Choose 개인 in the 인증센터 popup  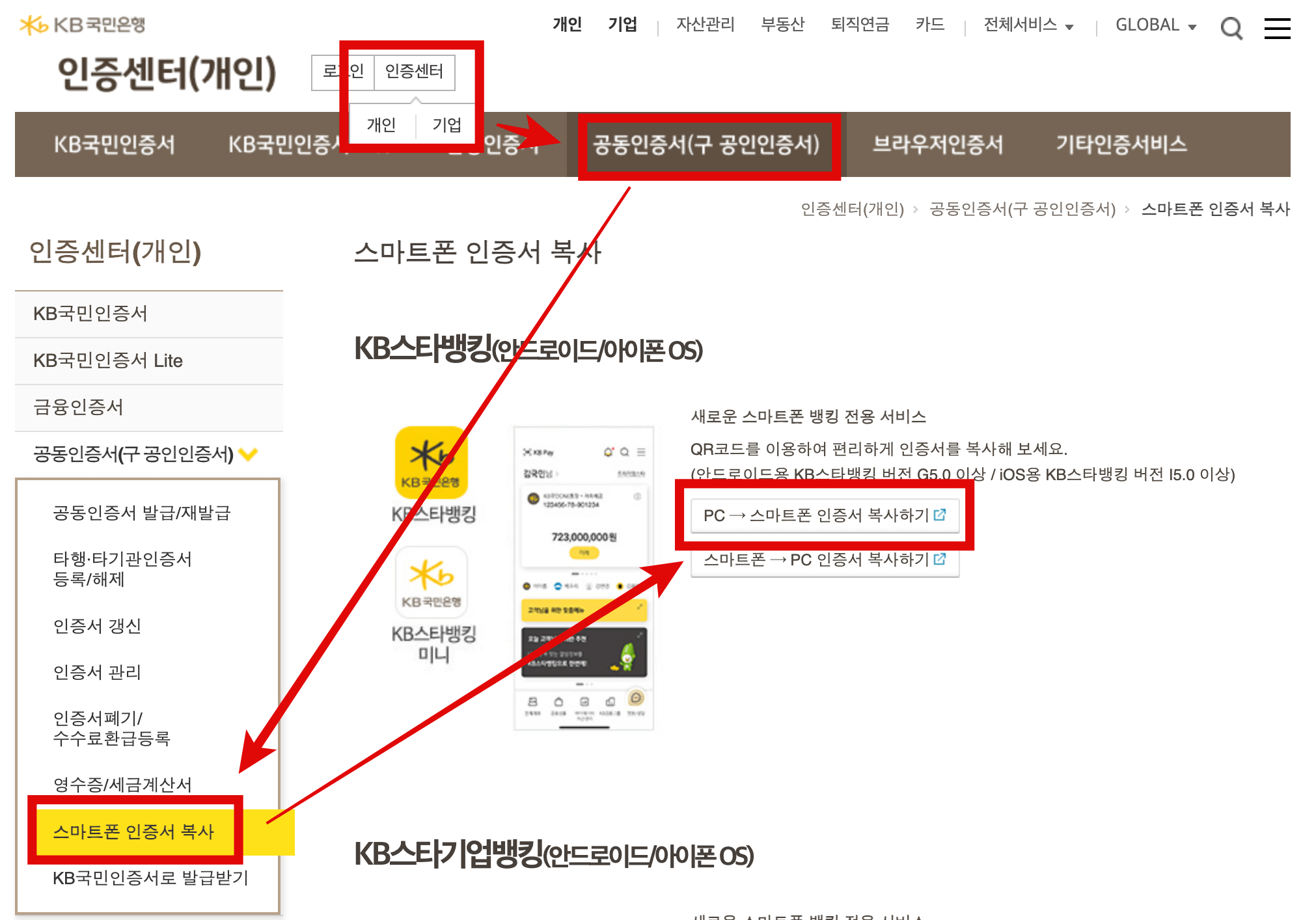[x=381, y=124]
